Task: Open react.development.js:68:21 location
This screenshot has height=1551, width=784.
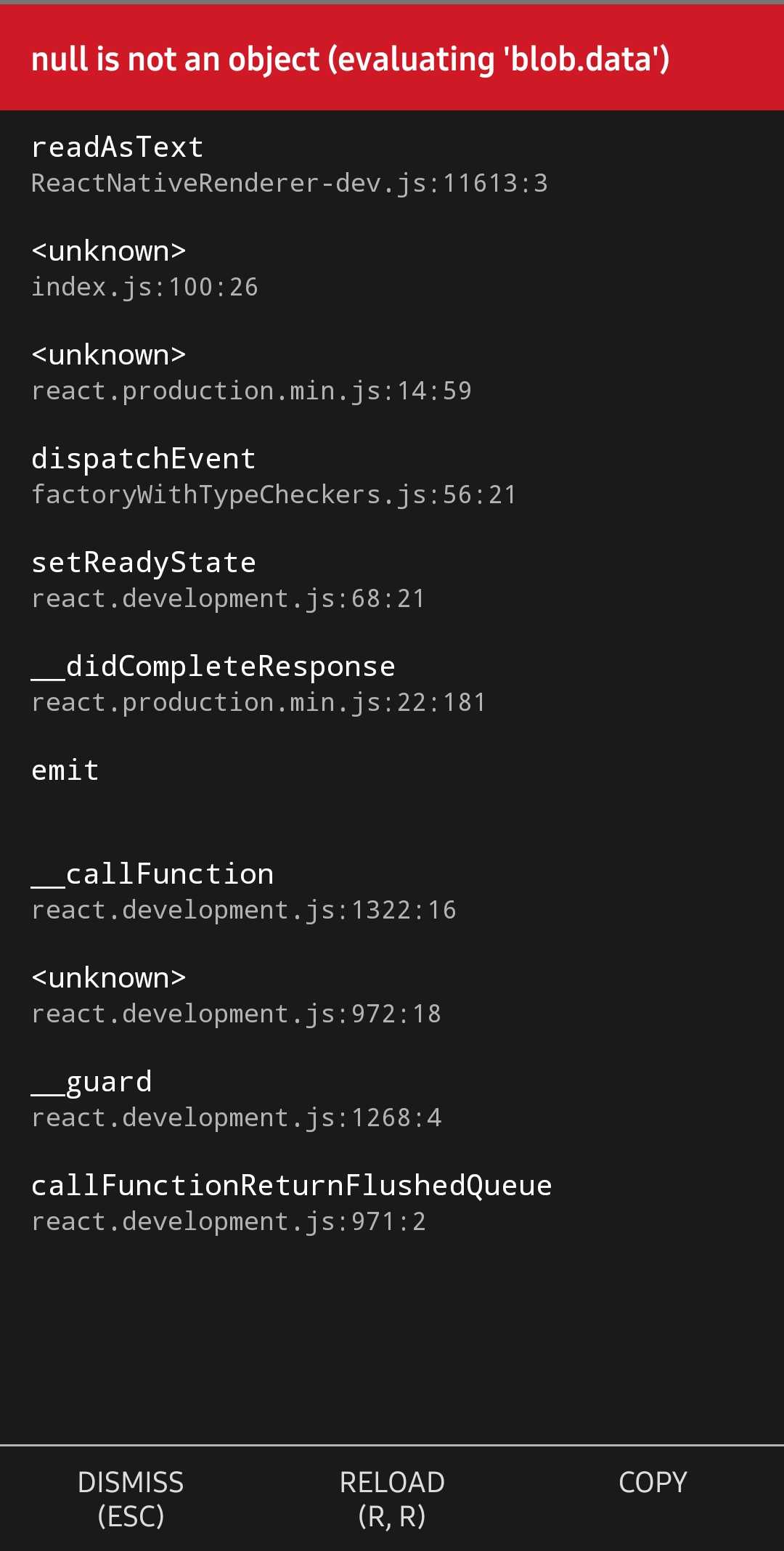Action: tap(228, 598)
